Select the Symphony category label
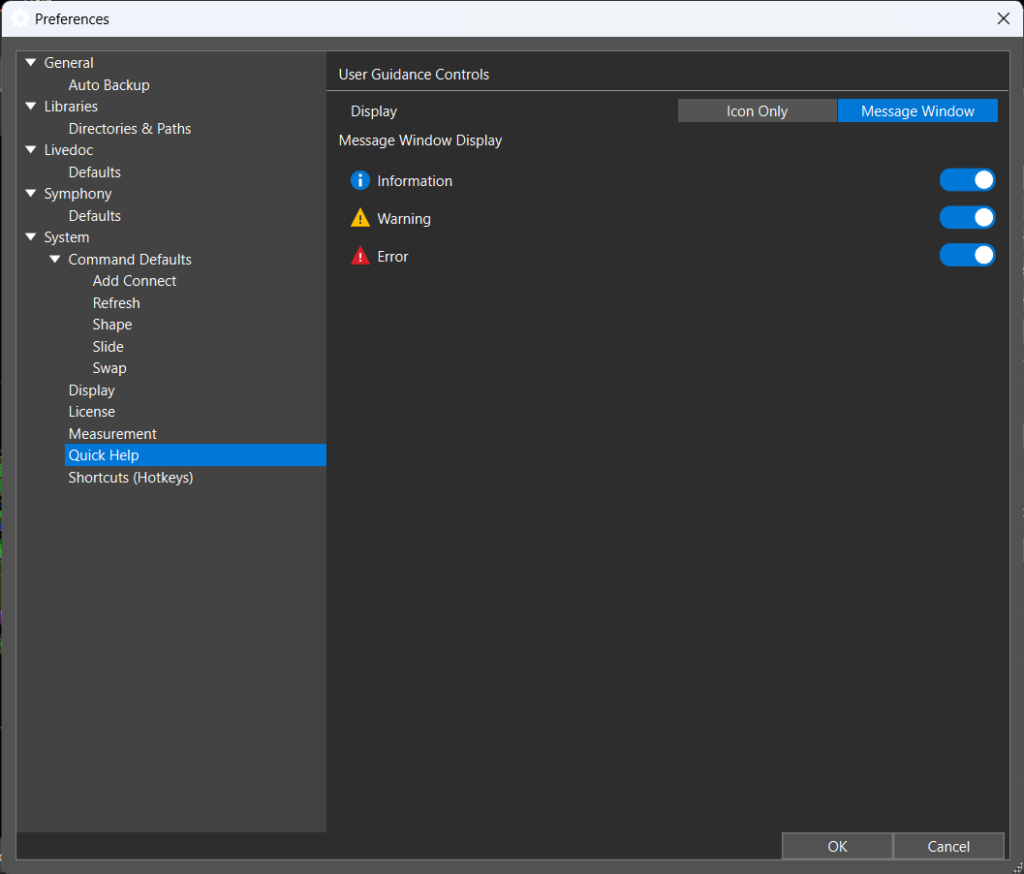 [78, 194]
